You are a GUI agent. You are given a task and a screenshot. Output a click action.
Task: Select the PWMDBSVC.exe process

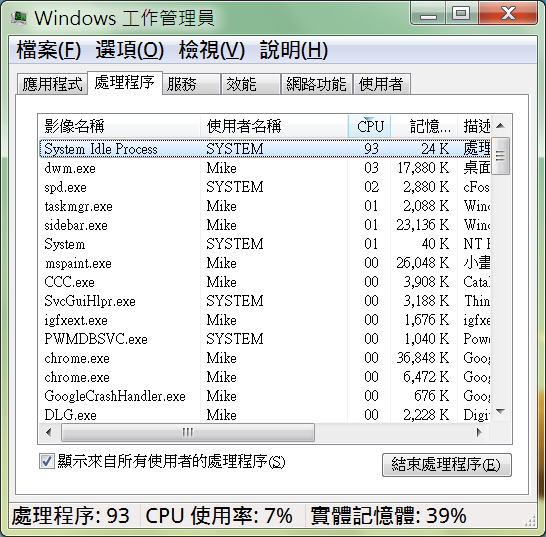(265, 339)
